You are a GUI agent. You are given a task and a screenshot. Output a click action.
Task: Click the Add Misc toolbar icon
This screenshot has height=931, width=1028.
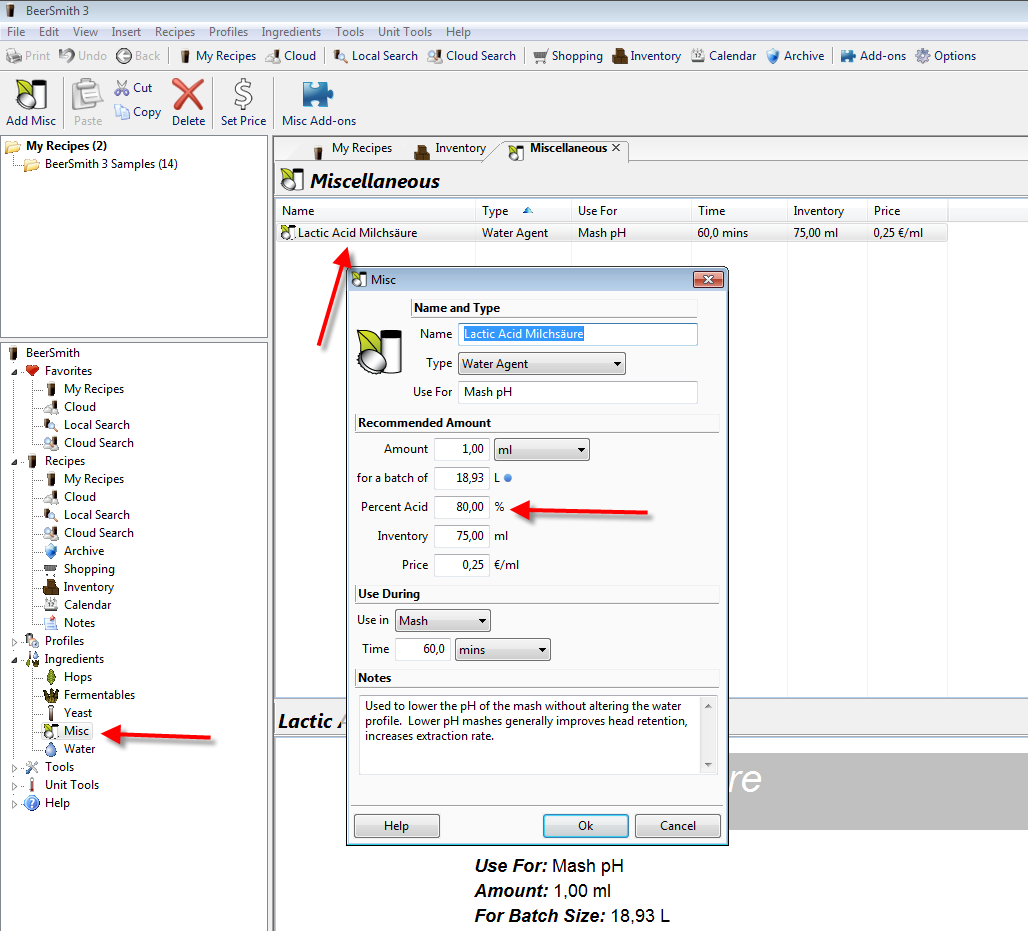tap(30, 96)
